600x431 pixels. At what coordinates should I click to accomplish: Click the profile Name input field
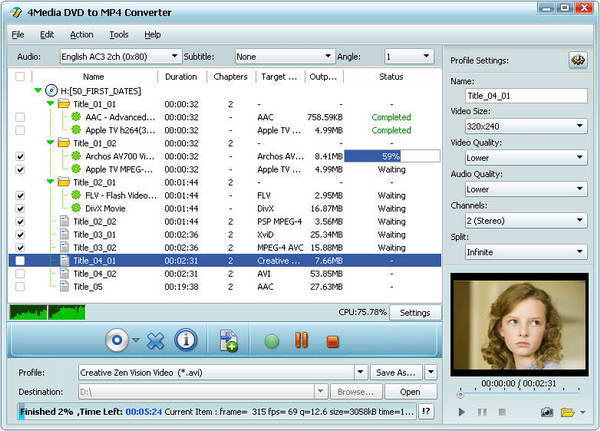point(526,96)
